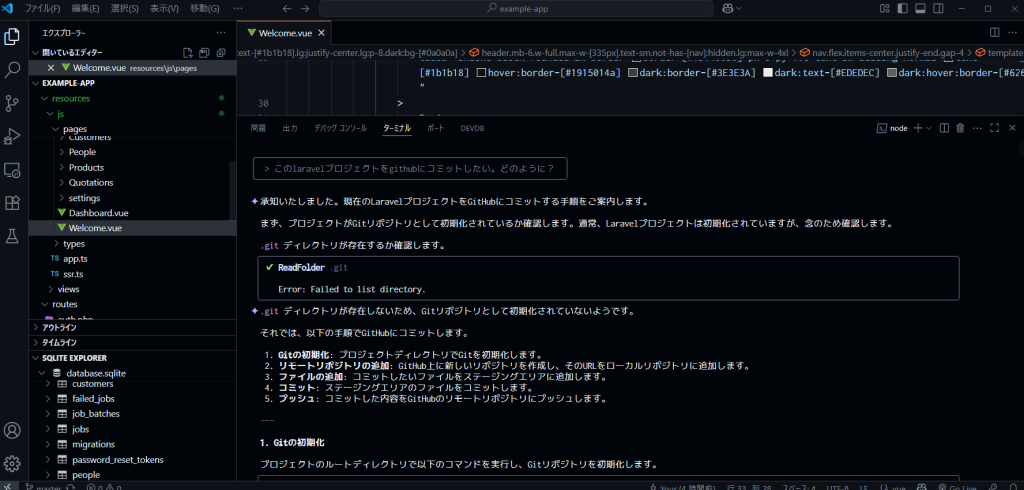Open the editor More Actions ellipsis
1024x490 pixels.
(x=1012, y=32)
